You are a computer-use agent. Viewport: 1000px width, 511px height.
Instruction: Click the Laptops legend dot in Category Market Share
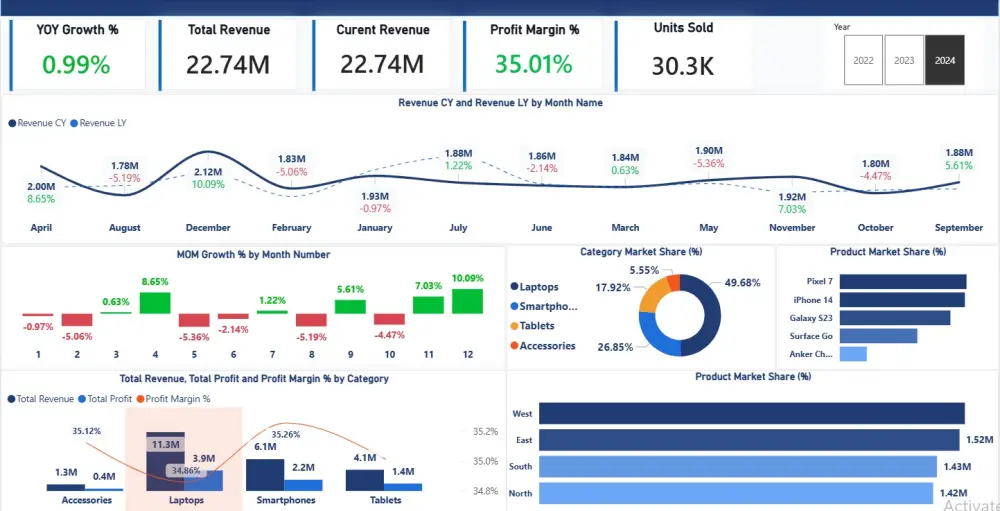pos(514,287)
